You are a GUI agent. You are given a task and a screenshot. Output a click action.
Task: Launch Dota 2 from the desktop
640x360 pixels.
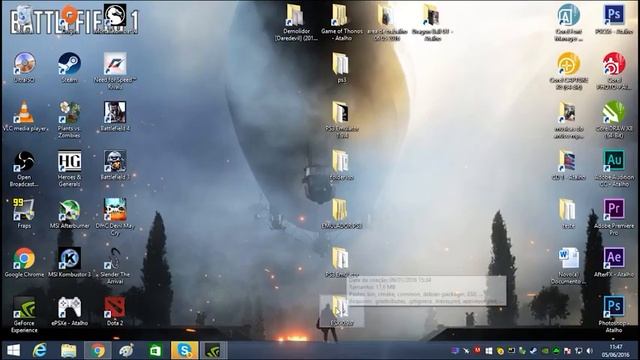[x=115, y=311]
